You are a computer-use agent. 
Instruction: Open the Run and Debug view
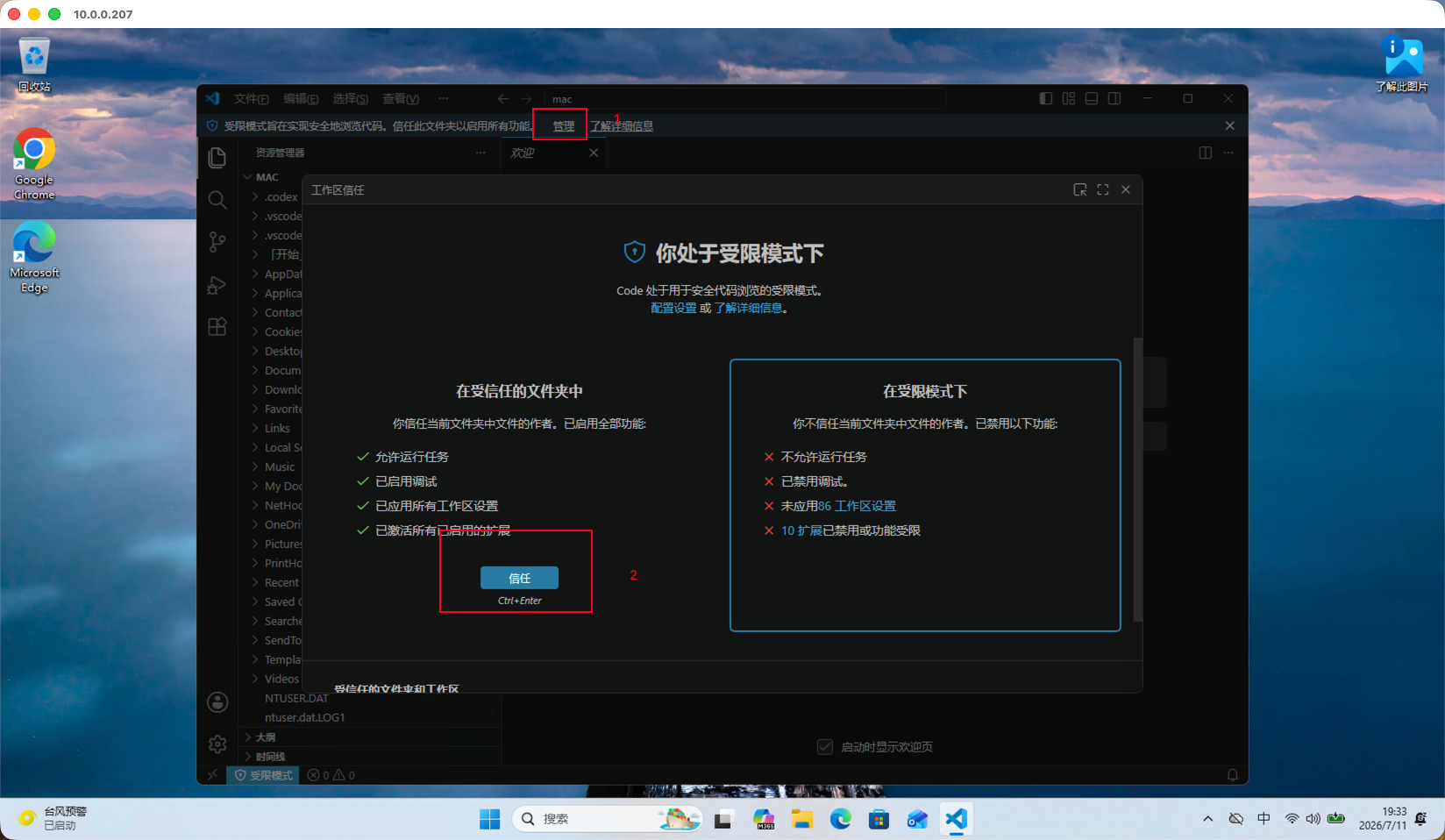tap(217, 285)
